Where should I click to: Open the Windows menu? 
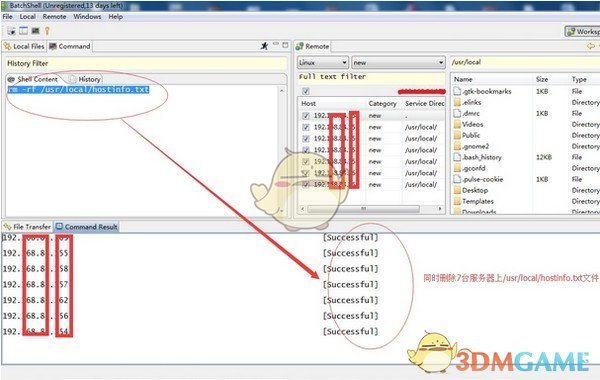[x=87, y=17]
